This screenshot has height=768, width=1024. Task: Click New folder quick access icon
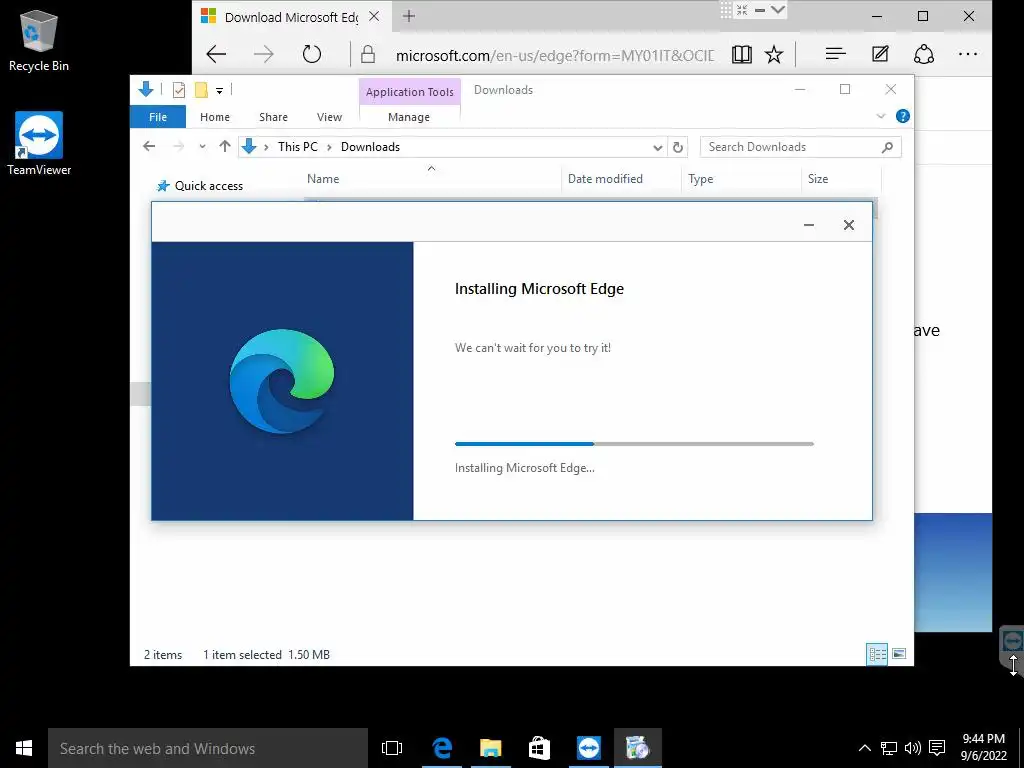pos(201,90)
